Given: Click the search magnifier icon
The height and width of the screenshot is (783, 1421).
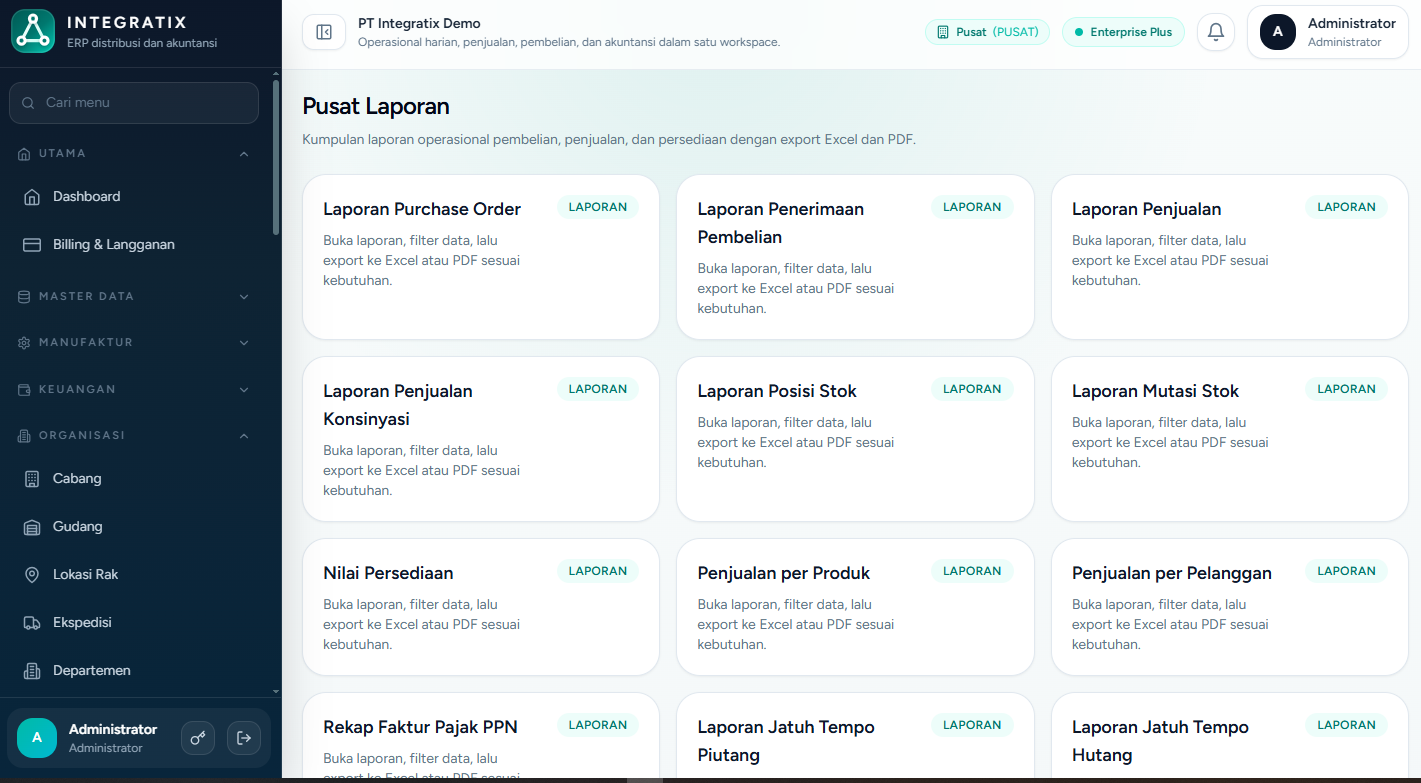Looking at the screenshot, I should click(x=28, y=103).
